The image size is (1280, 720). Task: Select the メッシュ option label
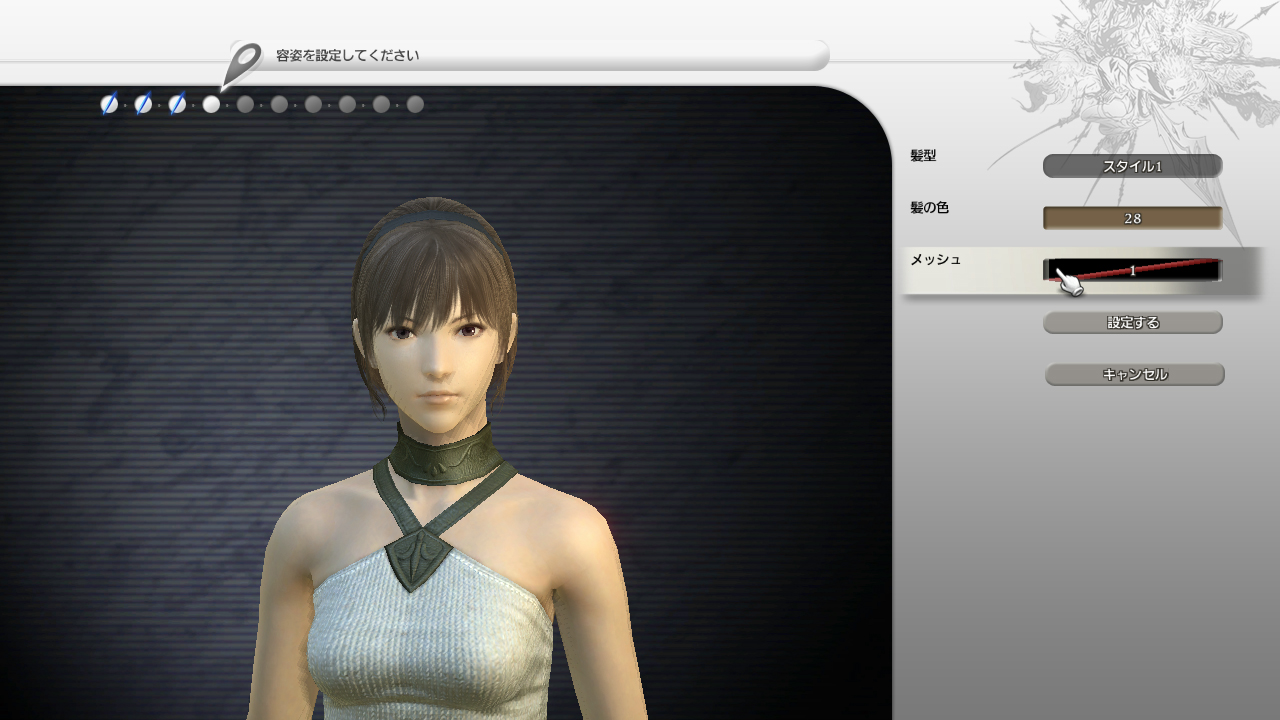(x=935, y=260)
